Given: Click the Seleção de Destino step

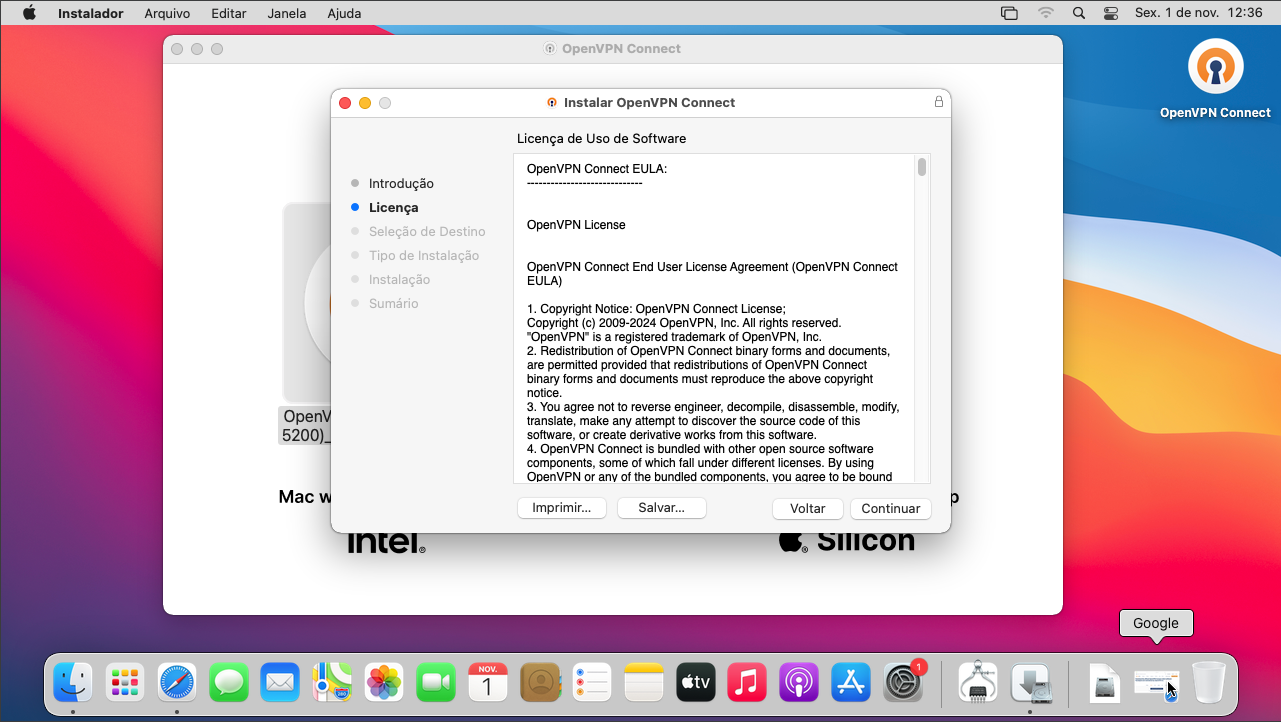Looking at the screenshot, I should 427,232.
